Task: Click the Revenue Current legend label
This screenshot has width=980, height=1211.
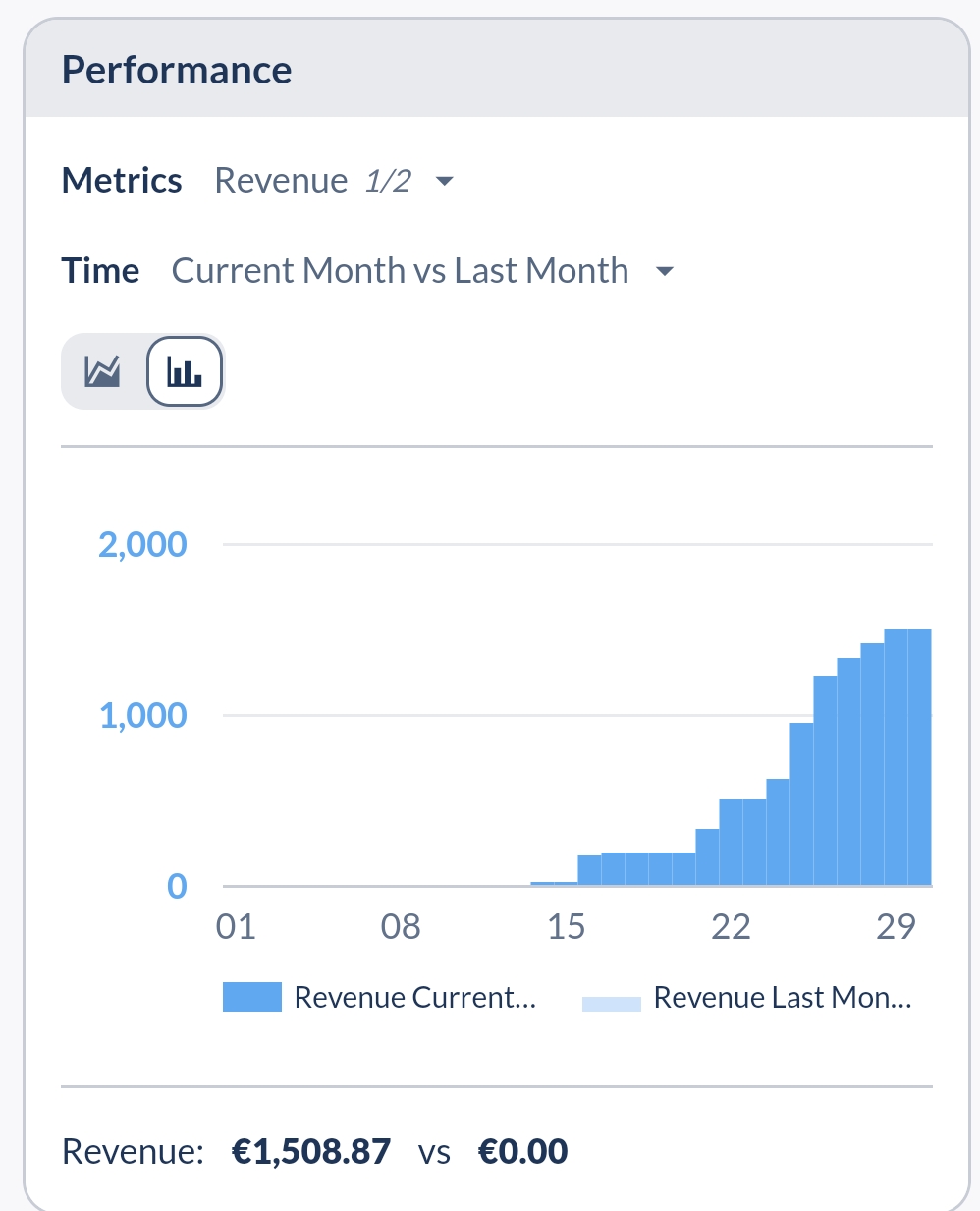Action: coord(415,998)
